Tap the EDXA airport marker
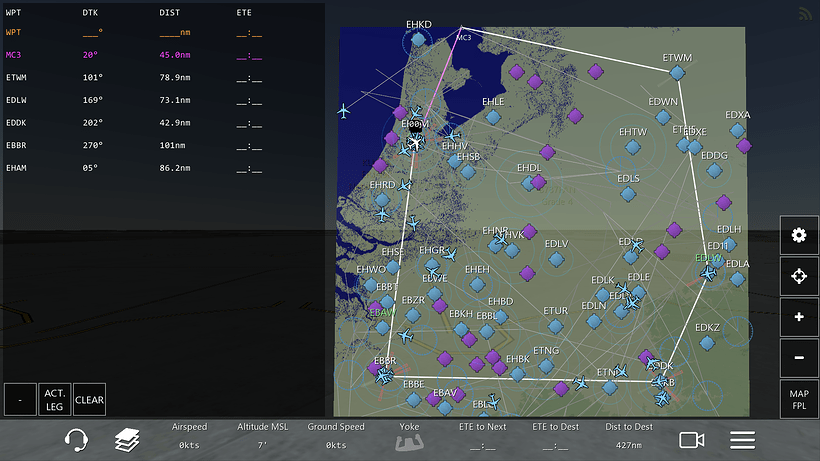The image size is (820, 461). [737, 130]
